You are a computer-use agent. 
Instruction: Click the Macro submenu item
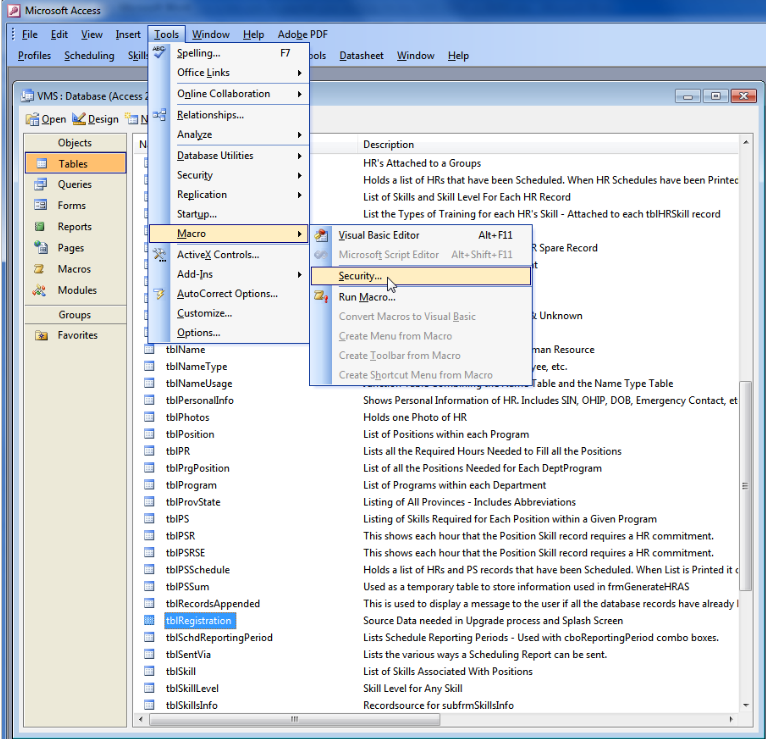point(229,233)
